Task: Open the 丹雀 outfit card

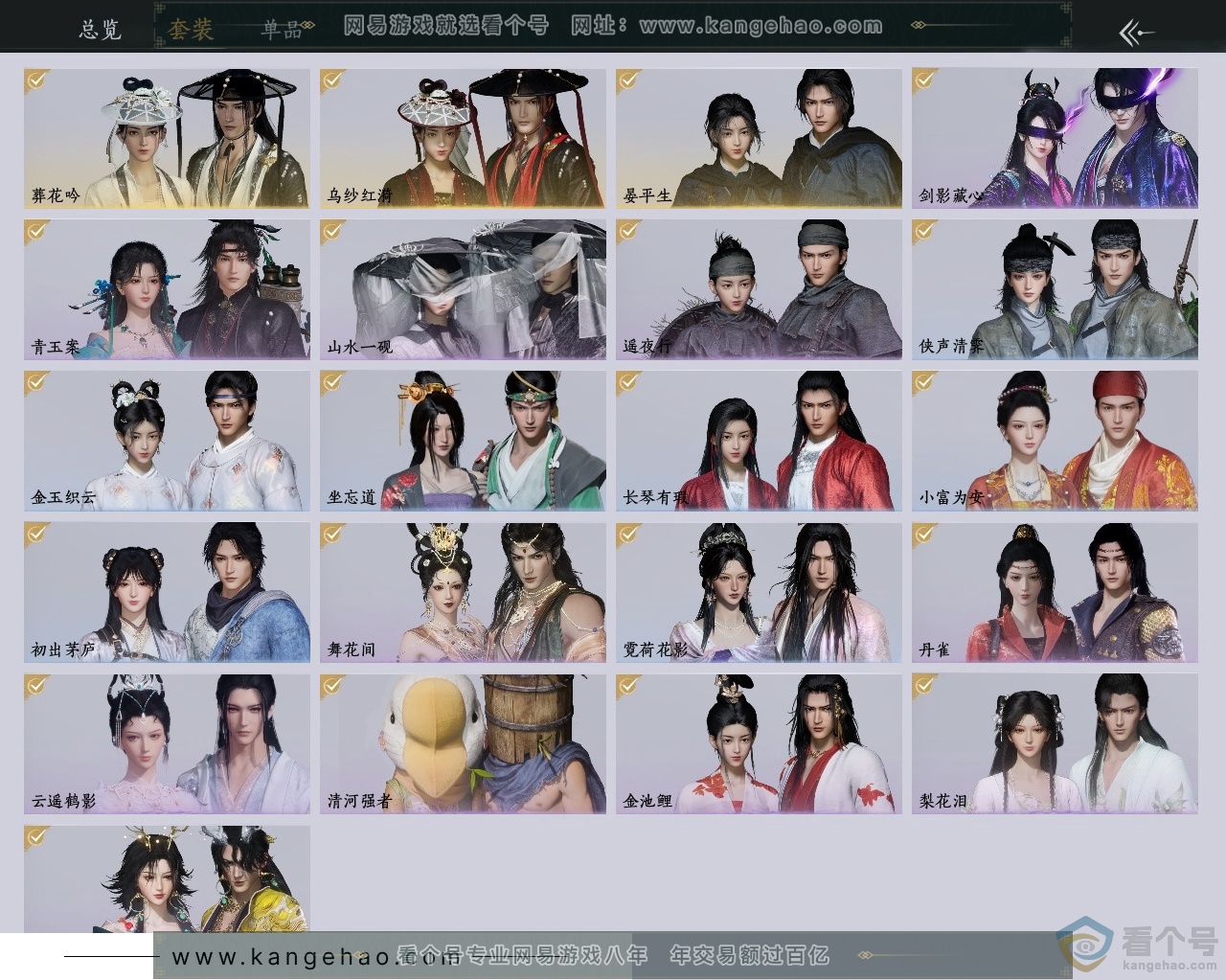Action: pos(1055,593)
